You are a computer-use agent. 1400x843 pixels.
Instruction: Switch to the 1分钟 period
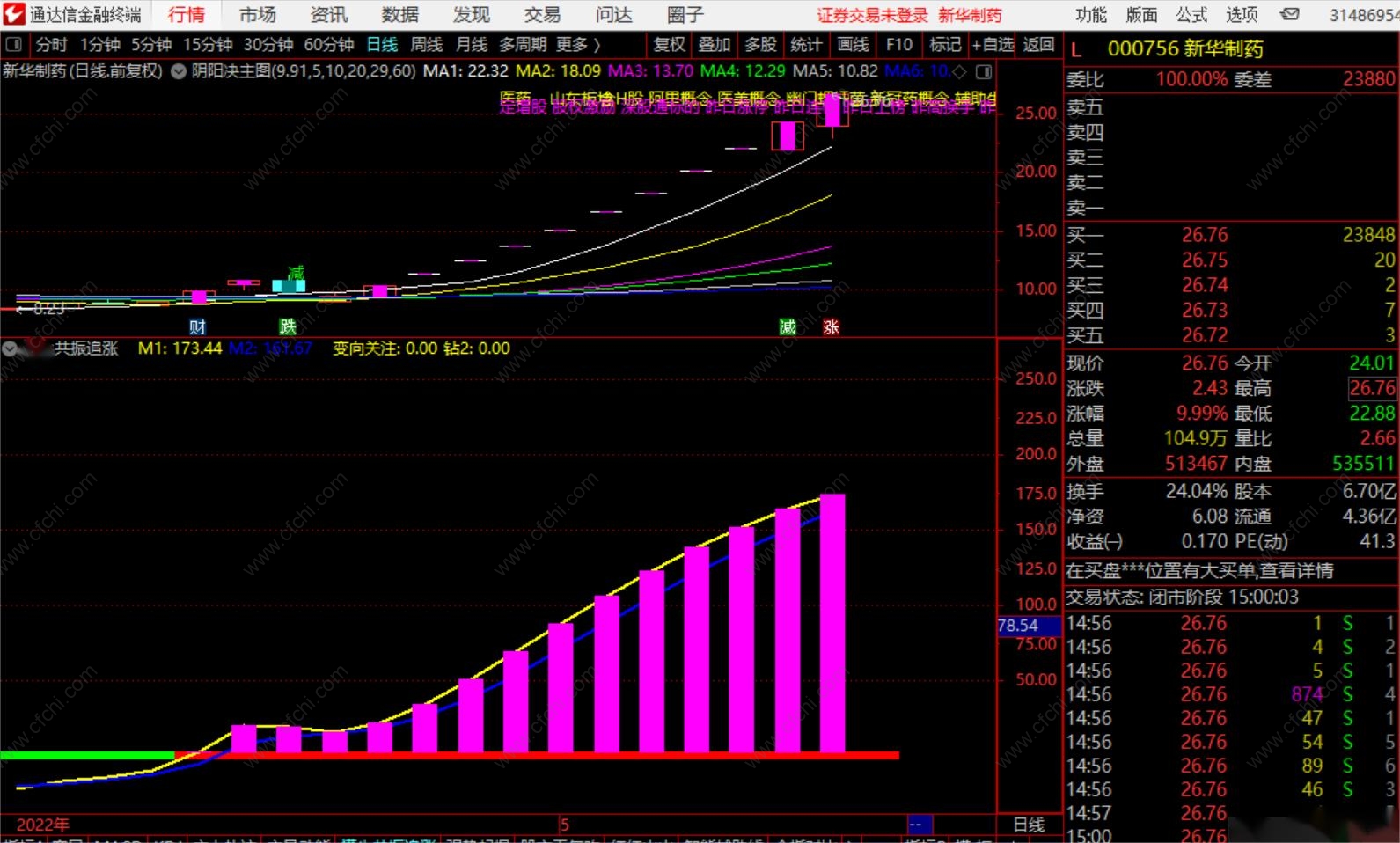tap(99, 45)
